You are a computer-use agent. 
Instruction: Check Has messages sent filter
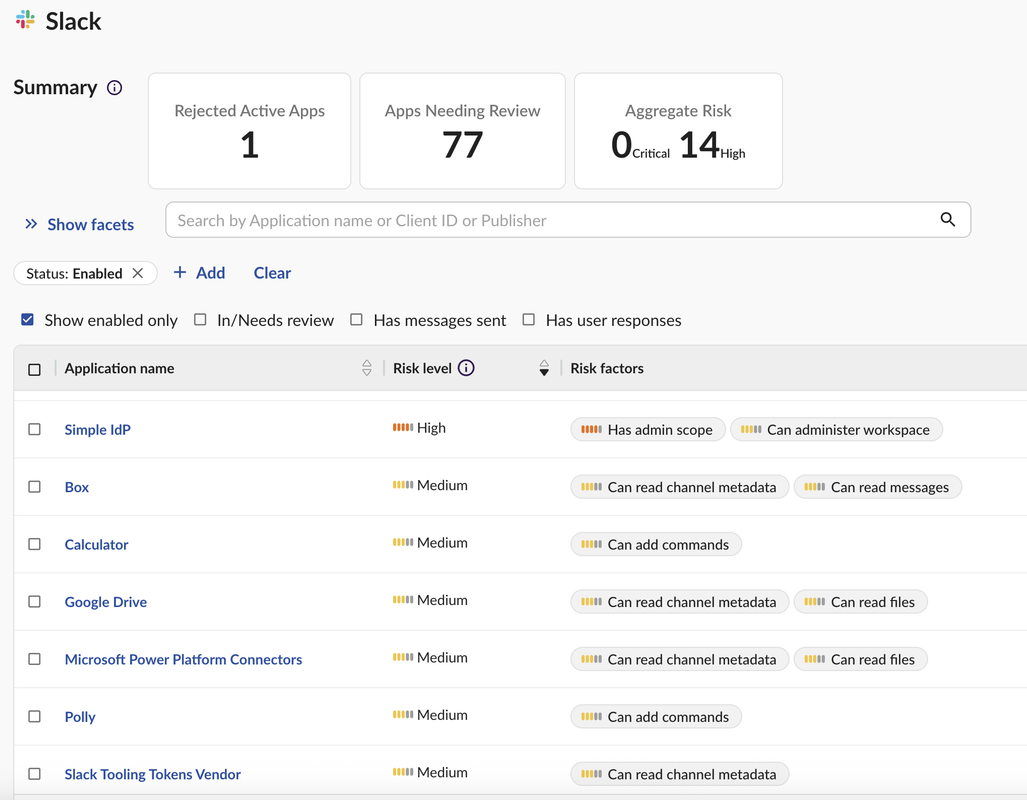coord(356,320)
